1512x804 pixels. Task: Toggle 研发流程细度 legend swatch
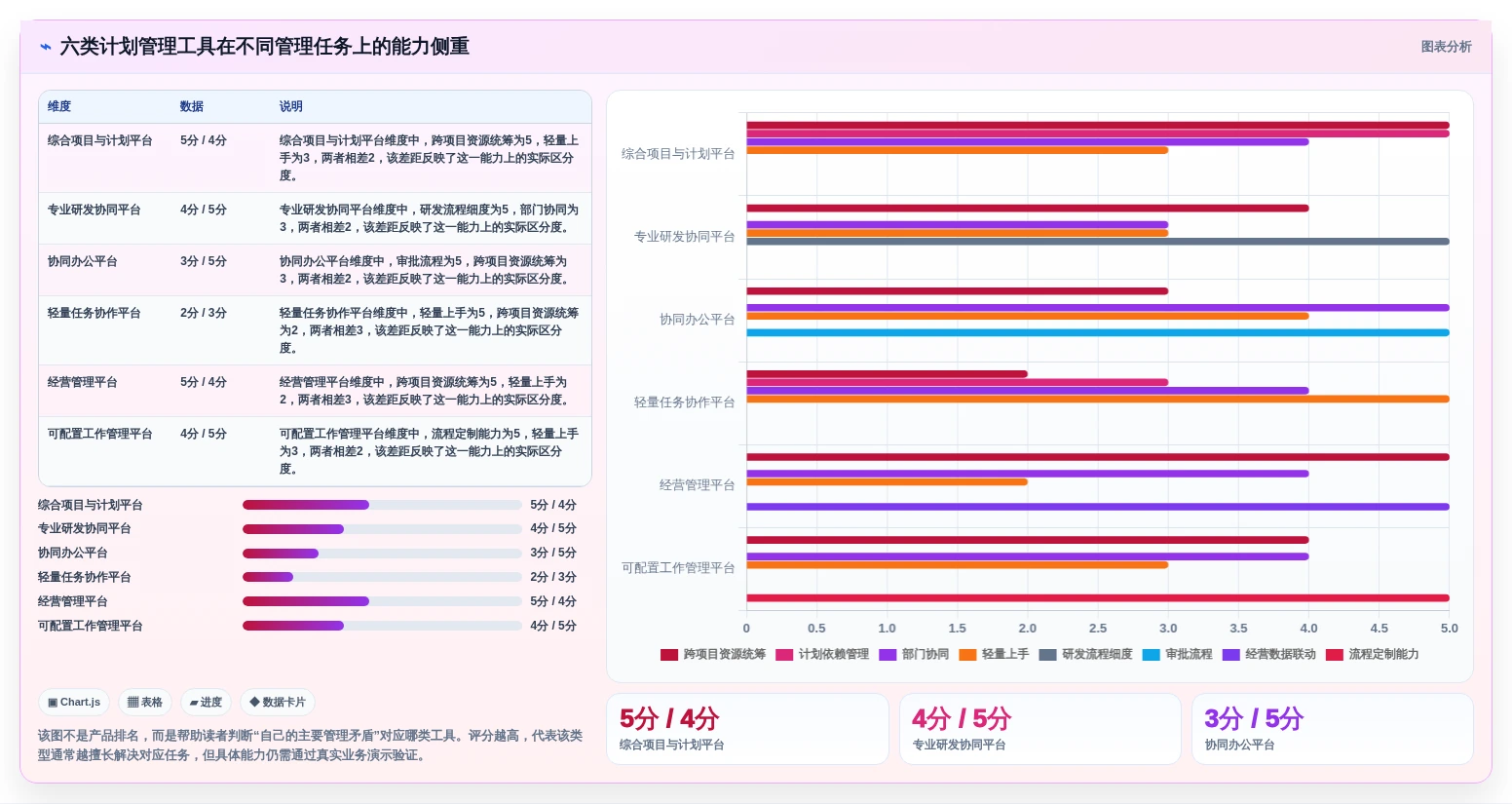1047,655
